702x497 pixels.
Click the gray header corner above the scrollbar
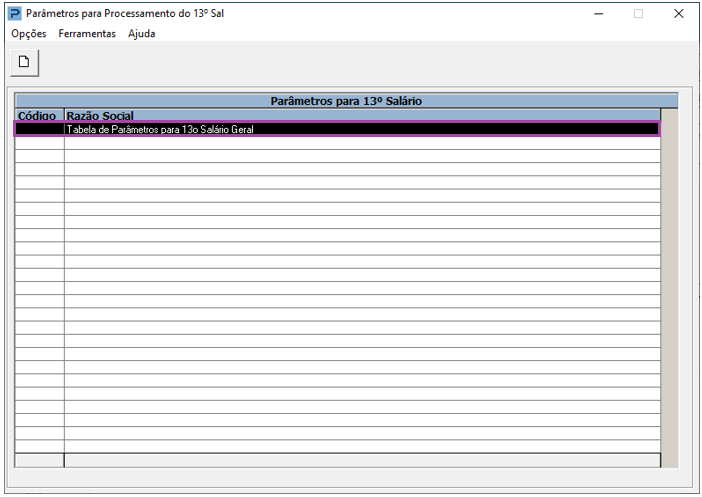[x=669, y=115]
